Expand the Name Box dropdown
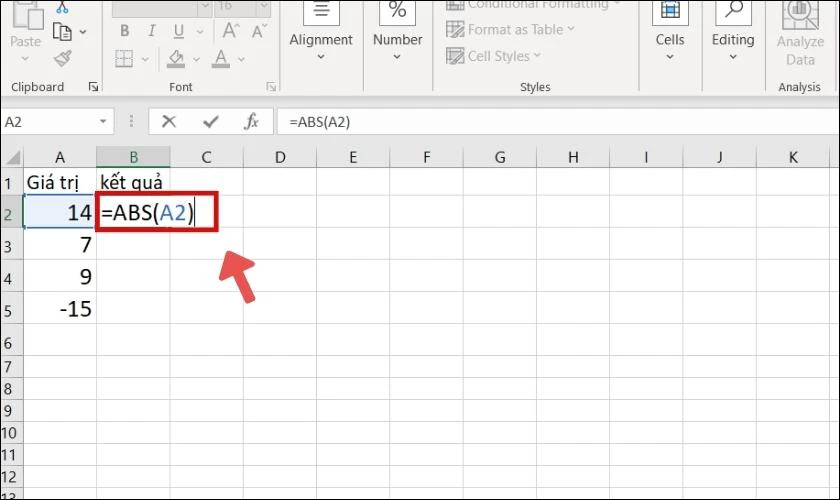The height and width of the screenshot is (500, 840). point(103,122)
